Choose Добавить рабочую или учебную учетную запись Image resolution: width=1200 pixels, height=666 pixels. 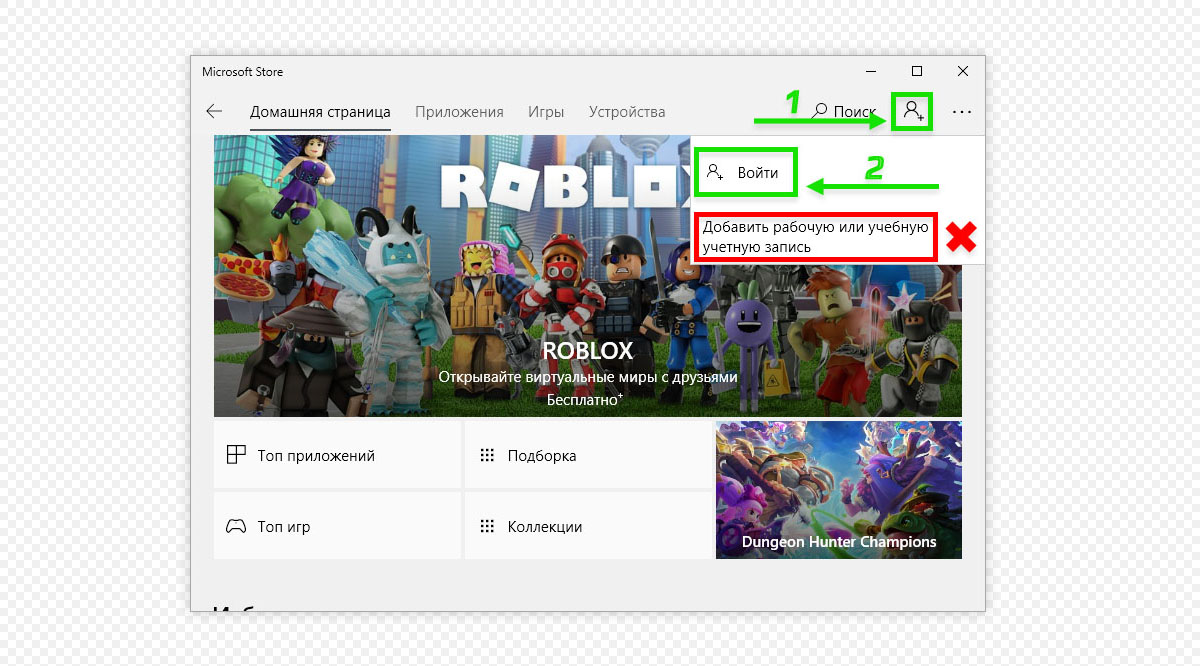[815, 237]
